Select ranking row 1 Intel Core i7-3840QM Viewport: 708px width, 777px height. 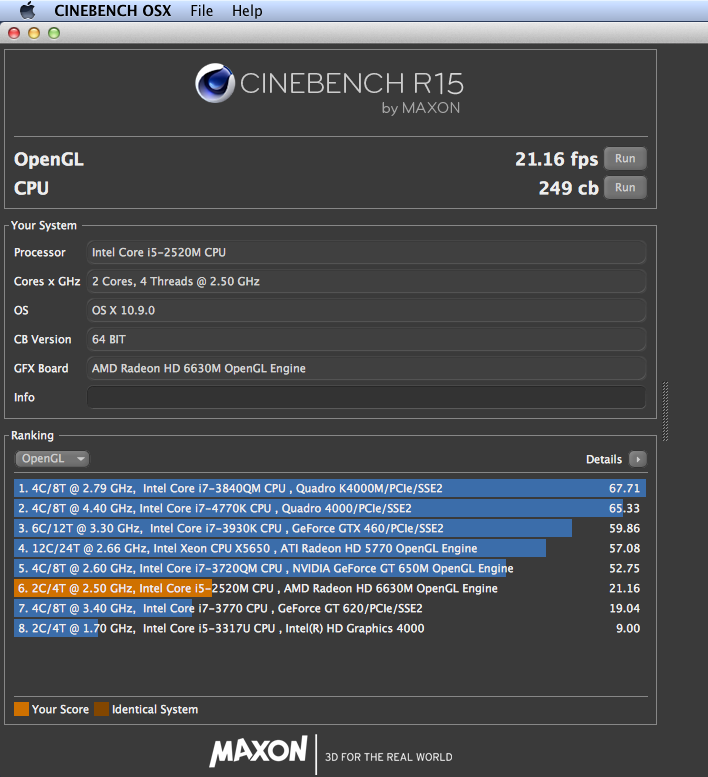[x=330, y=488]
